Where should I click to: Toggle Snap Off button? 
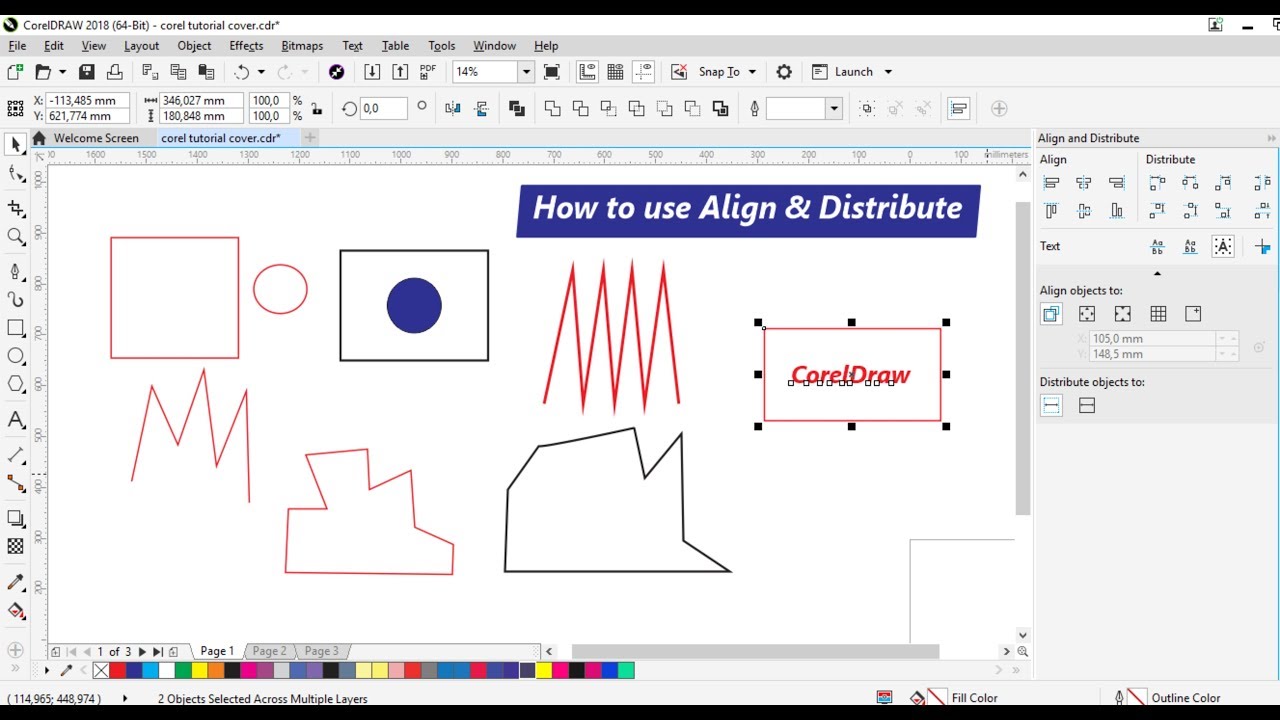679,72
